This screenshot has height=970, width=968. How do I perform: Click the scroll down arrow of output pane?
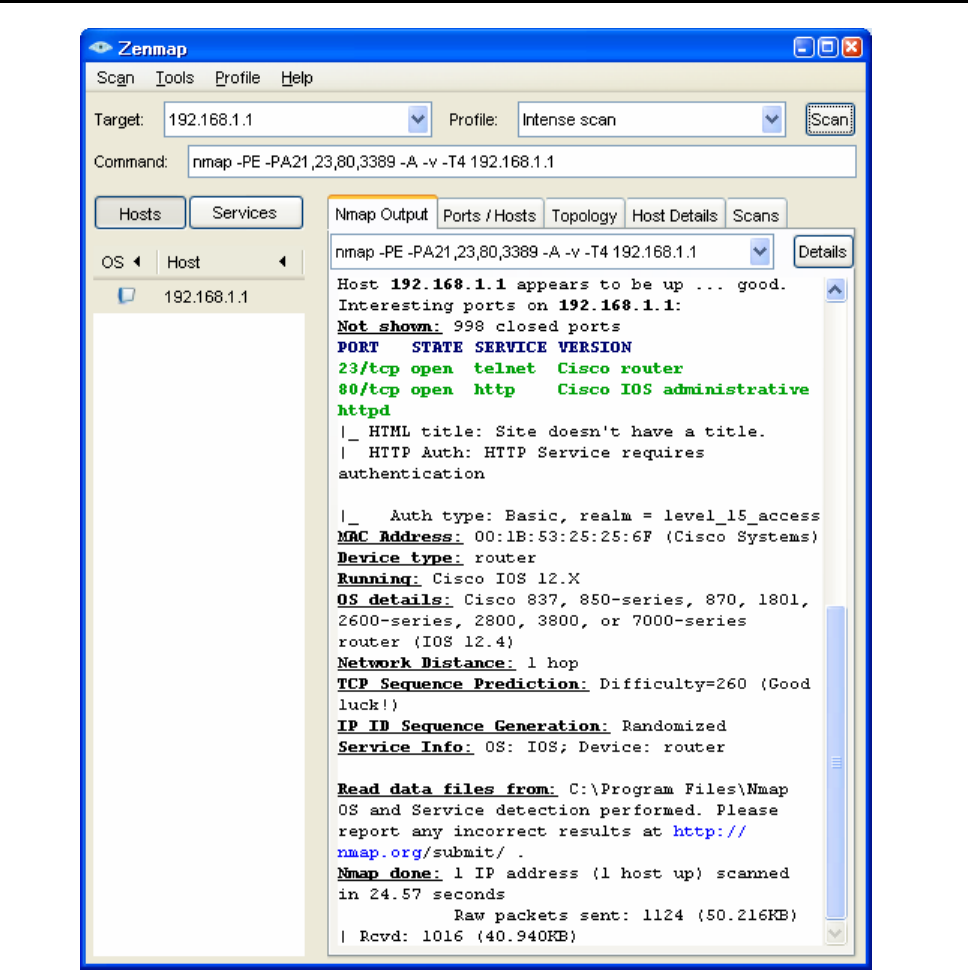pyautogui.click(x=836, y=933)
